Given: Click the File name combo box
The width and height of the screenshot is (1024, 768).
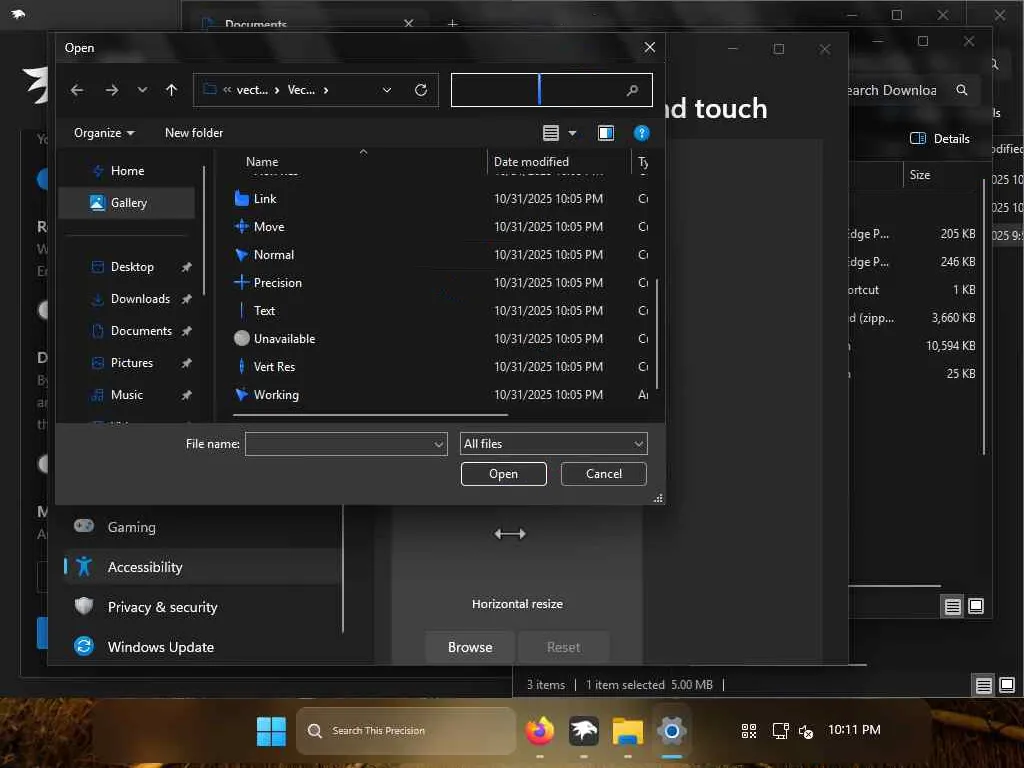Looking at the screenshot, I should (x=346, y=444).
